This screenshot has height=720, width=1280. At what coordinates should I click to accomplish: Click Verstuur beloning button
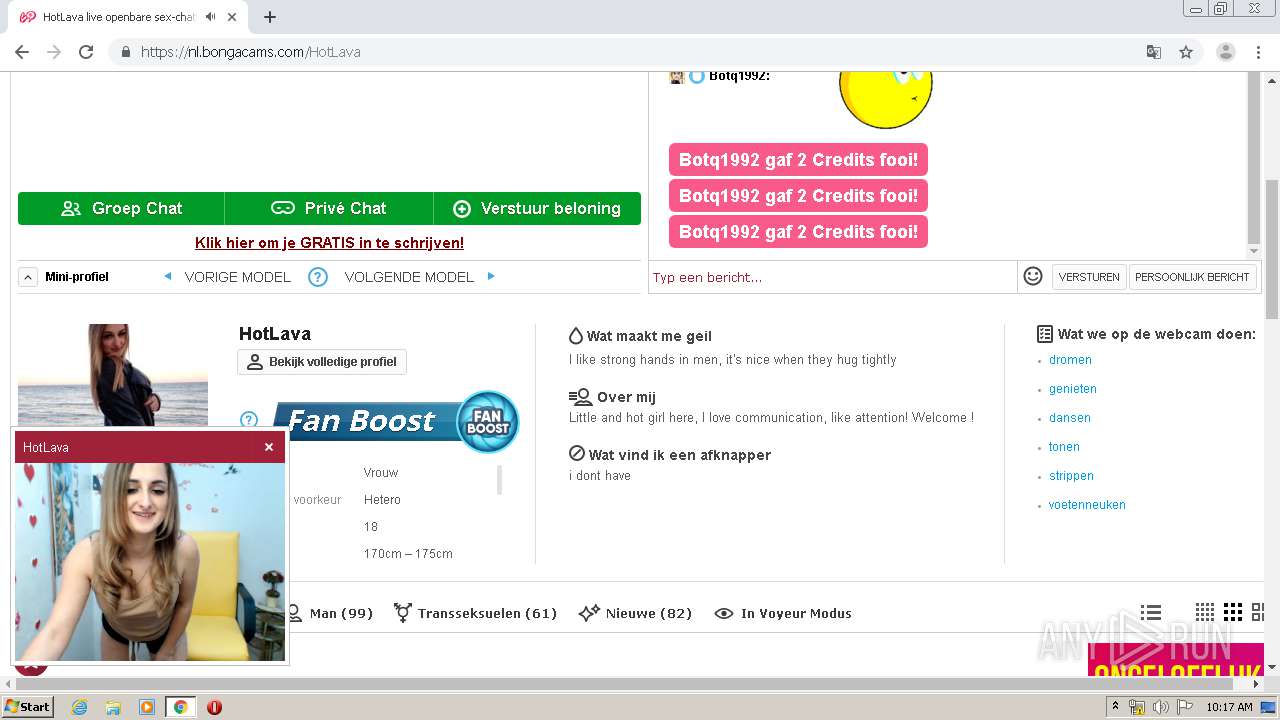pos(537,208)
